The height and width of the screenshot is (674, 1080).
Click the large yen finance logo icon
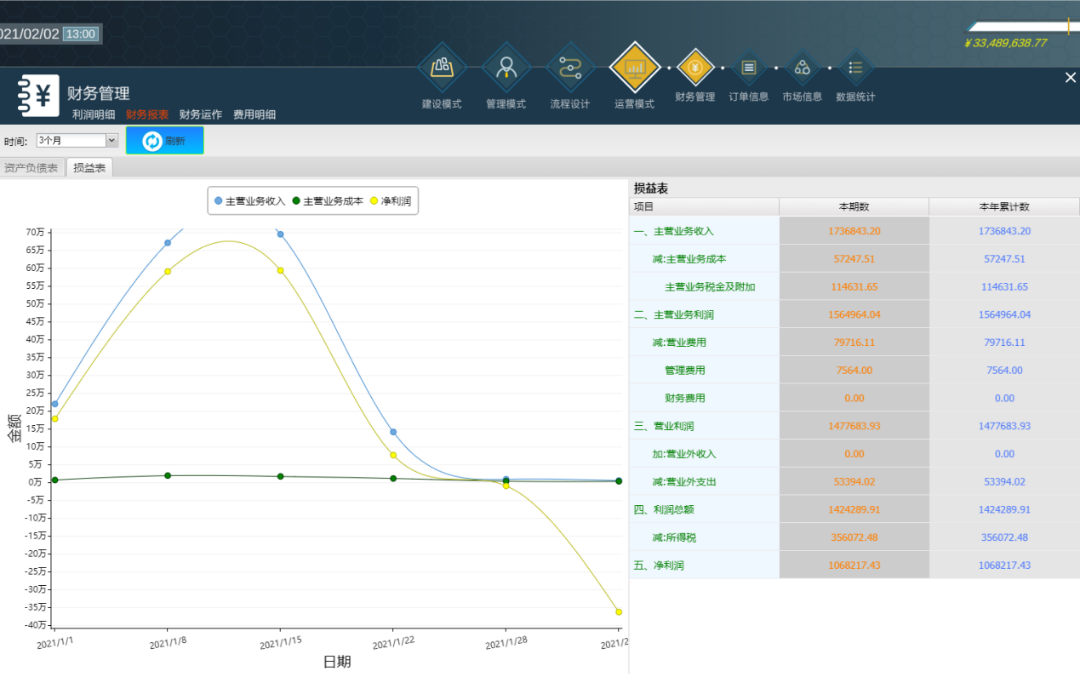pos(37,95)
